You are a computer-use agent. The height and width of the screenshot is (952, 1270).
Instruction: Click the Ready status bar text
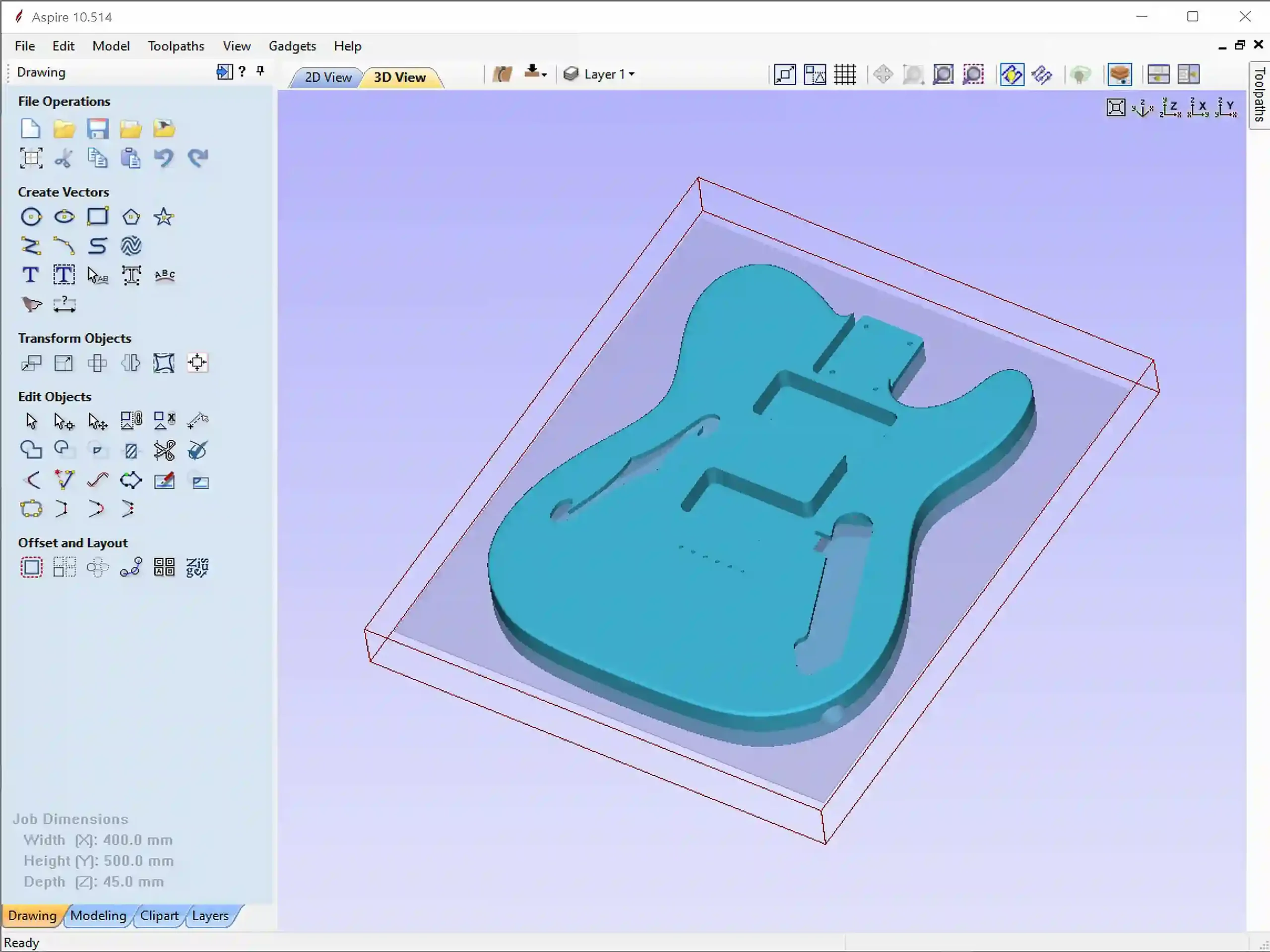tap(21, 943)
